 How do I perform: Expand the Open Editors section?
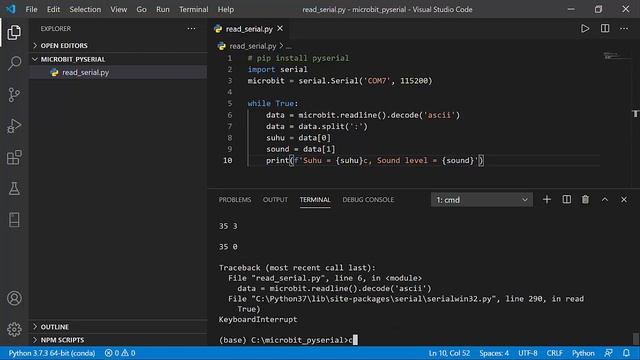pos(64,45)
